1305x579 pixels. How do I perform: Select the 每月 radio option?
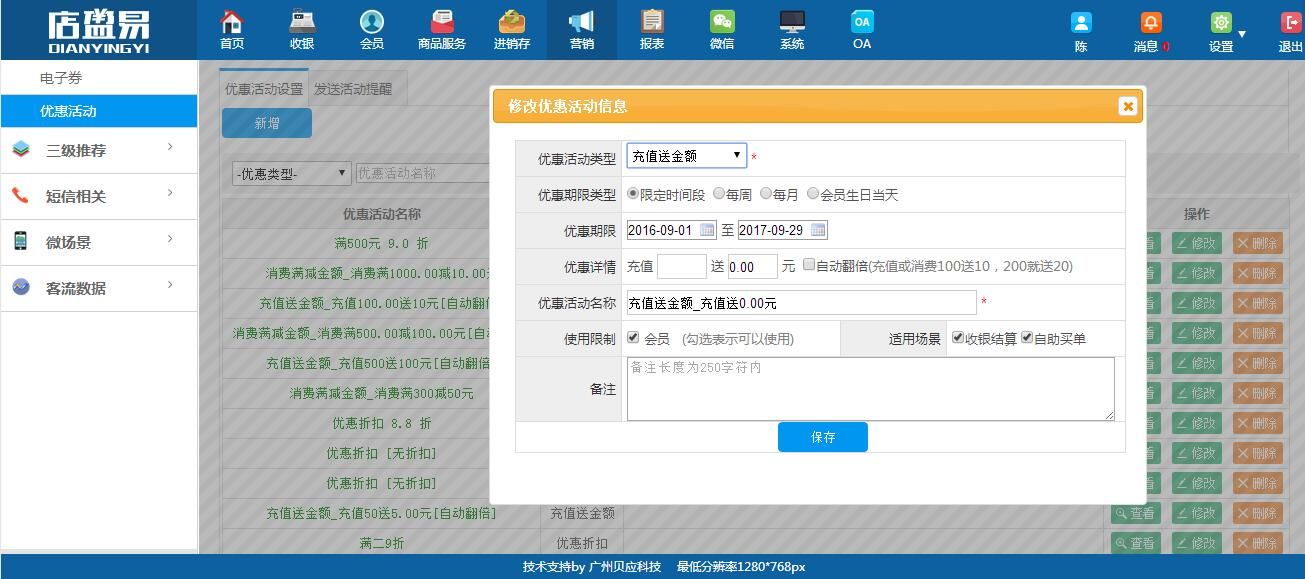pos(766,194)
